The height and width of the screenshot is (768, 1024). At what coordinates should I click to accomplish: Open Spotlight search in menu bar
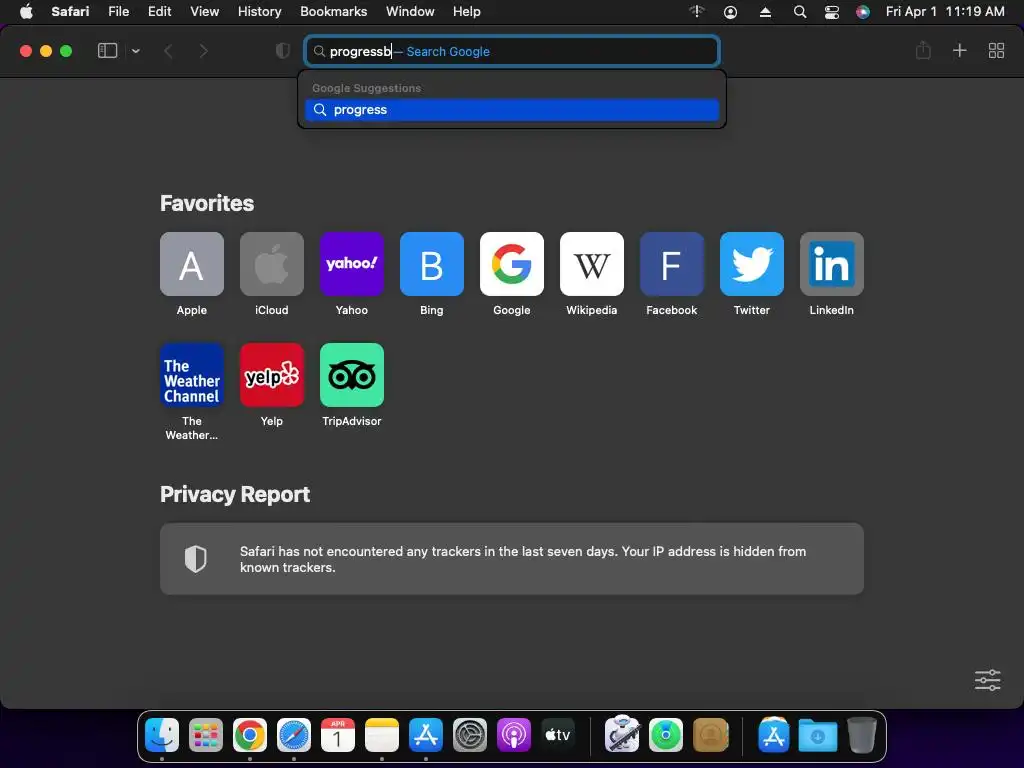coord(799,12)
